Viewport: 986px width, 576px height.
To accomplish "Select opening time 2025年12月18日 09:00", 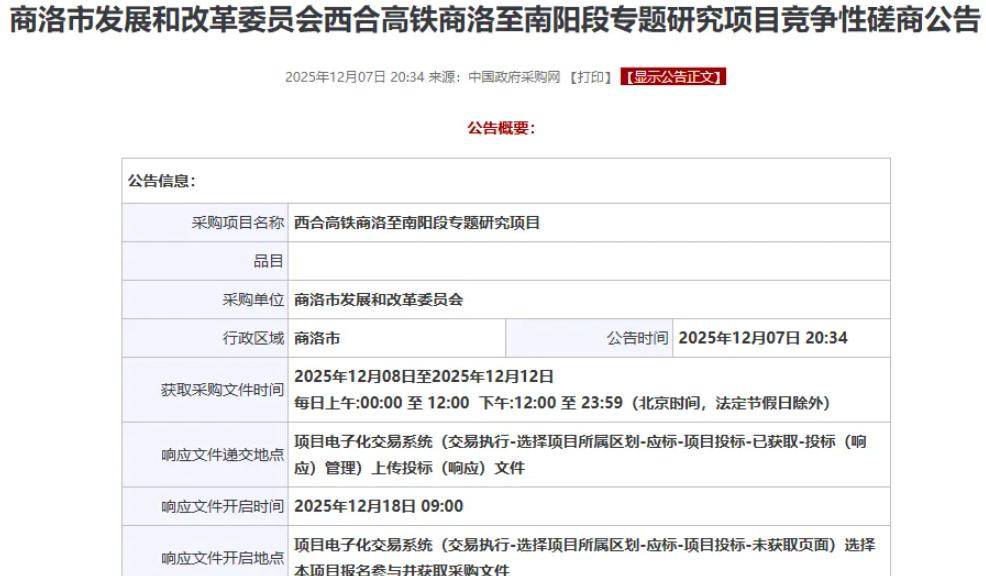I will [x=379, y=506].
